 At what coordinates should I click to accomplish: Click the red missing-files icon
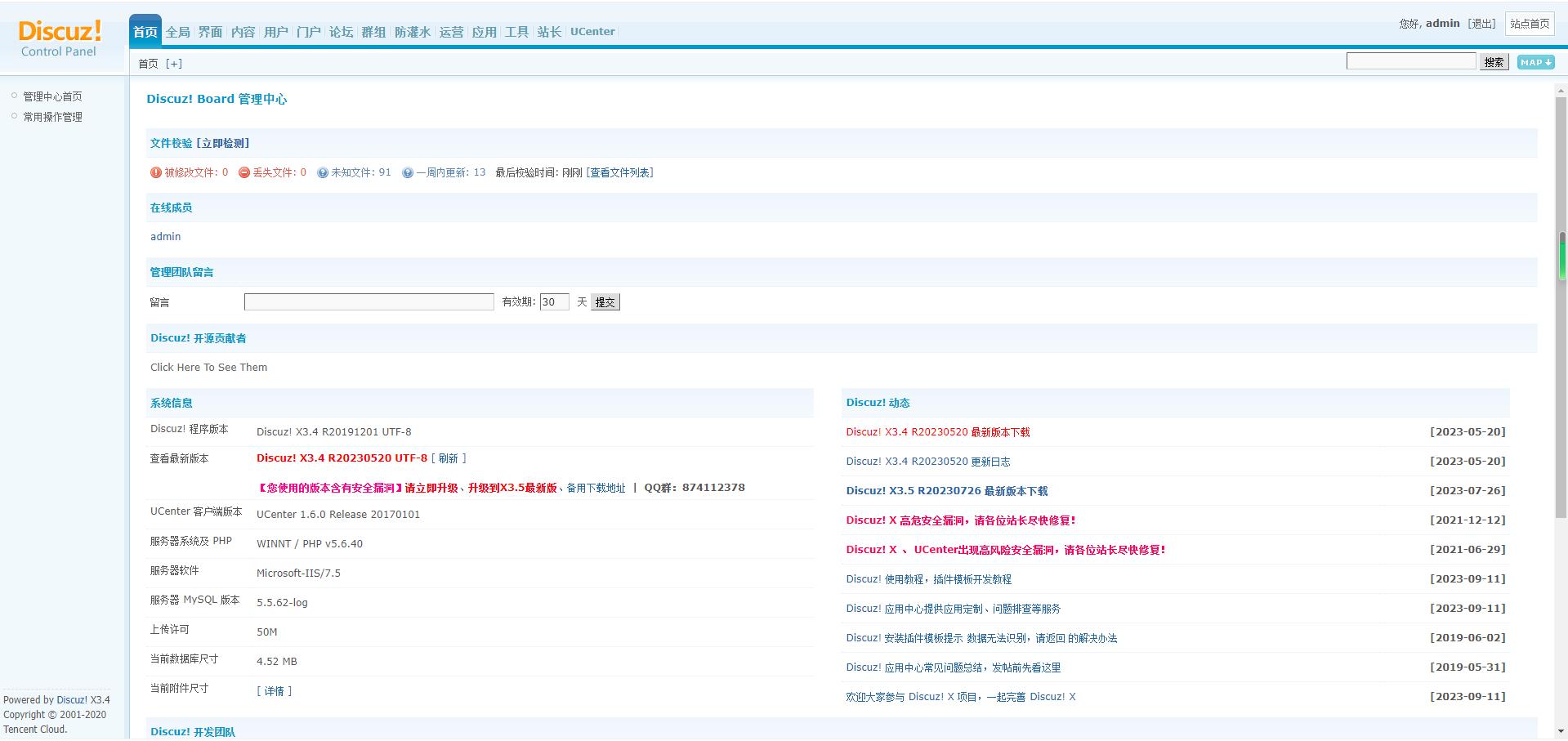243,172
